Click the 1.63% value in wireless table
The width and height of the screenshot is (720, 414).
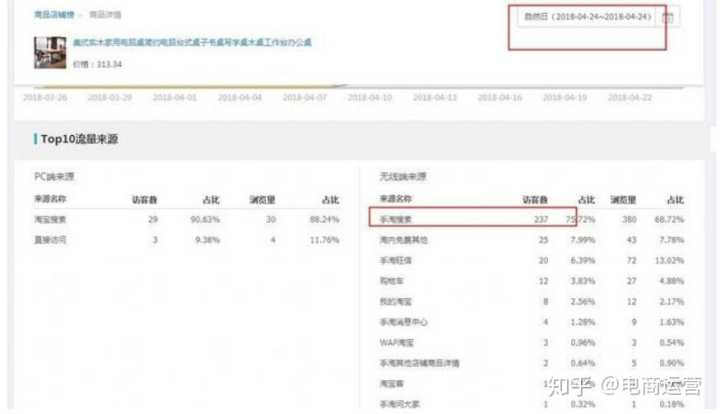671,322
